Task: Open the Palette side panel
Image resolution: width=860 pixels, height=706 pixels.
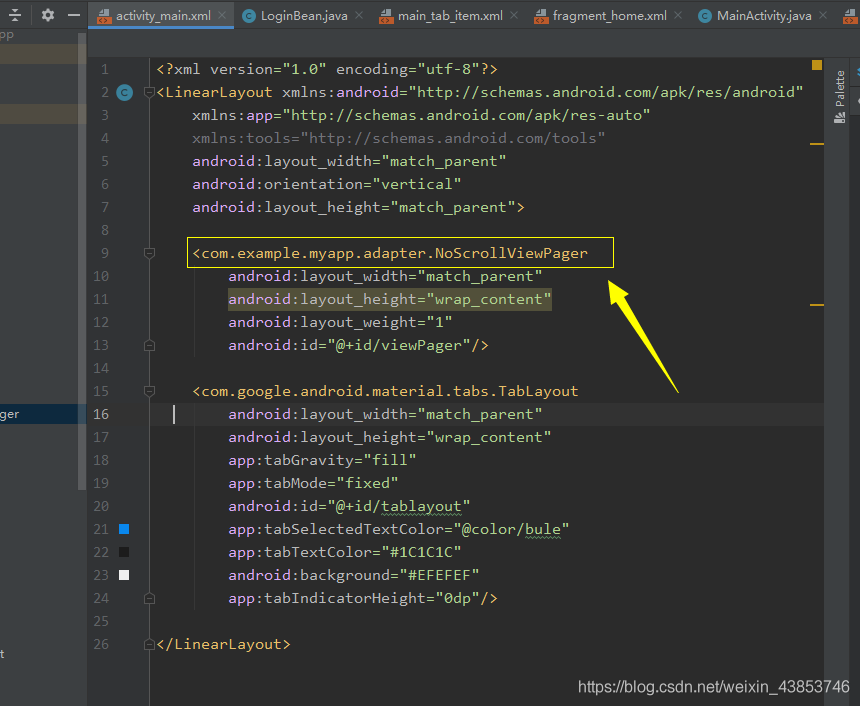Action: (840, 97)
